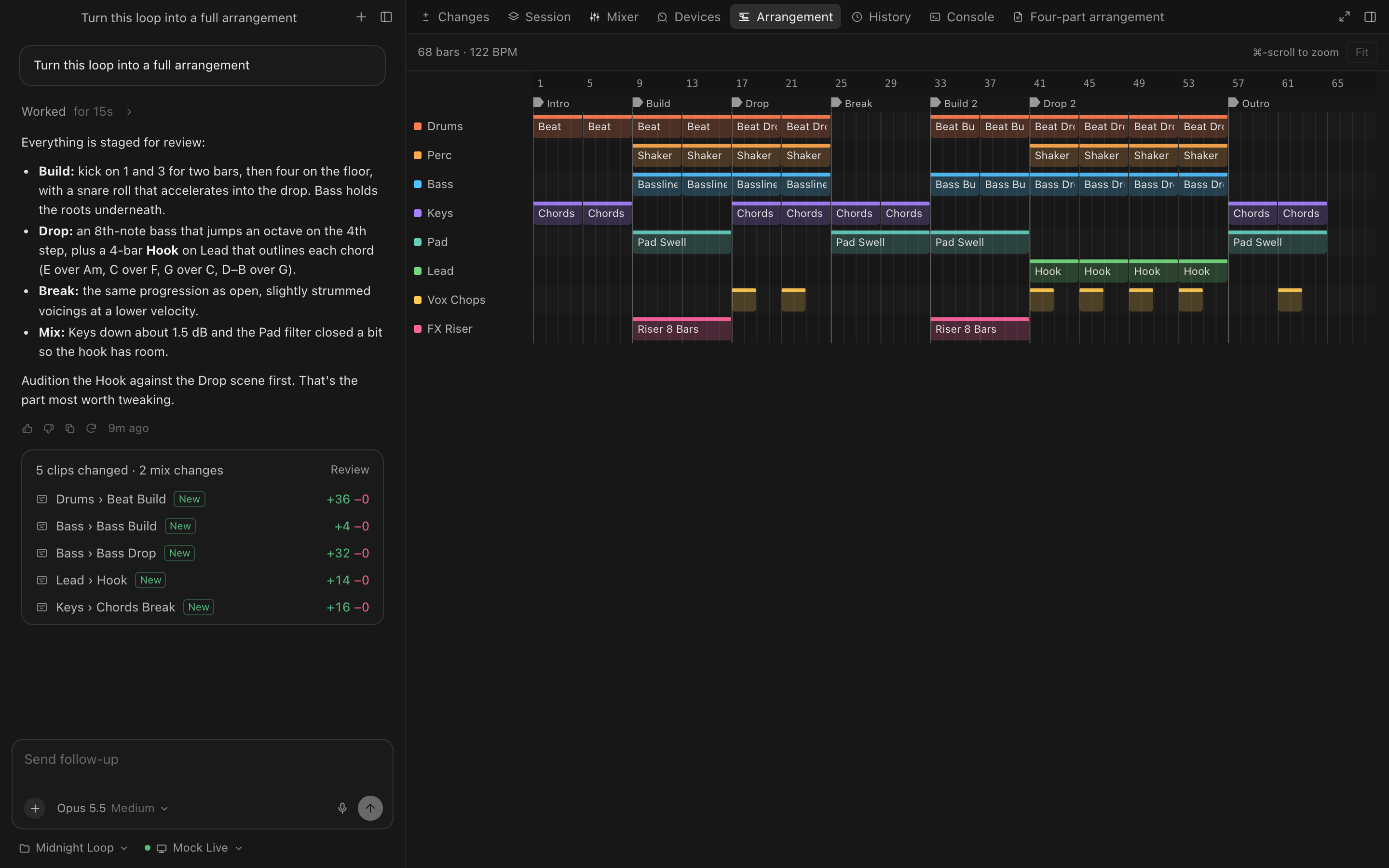This screenshot has height=868, width=1389.
Task: Jump to the Outro section marker
Action: 1249,103
